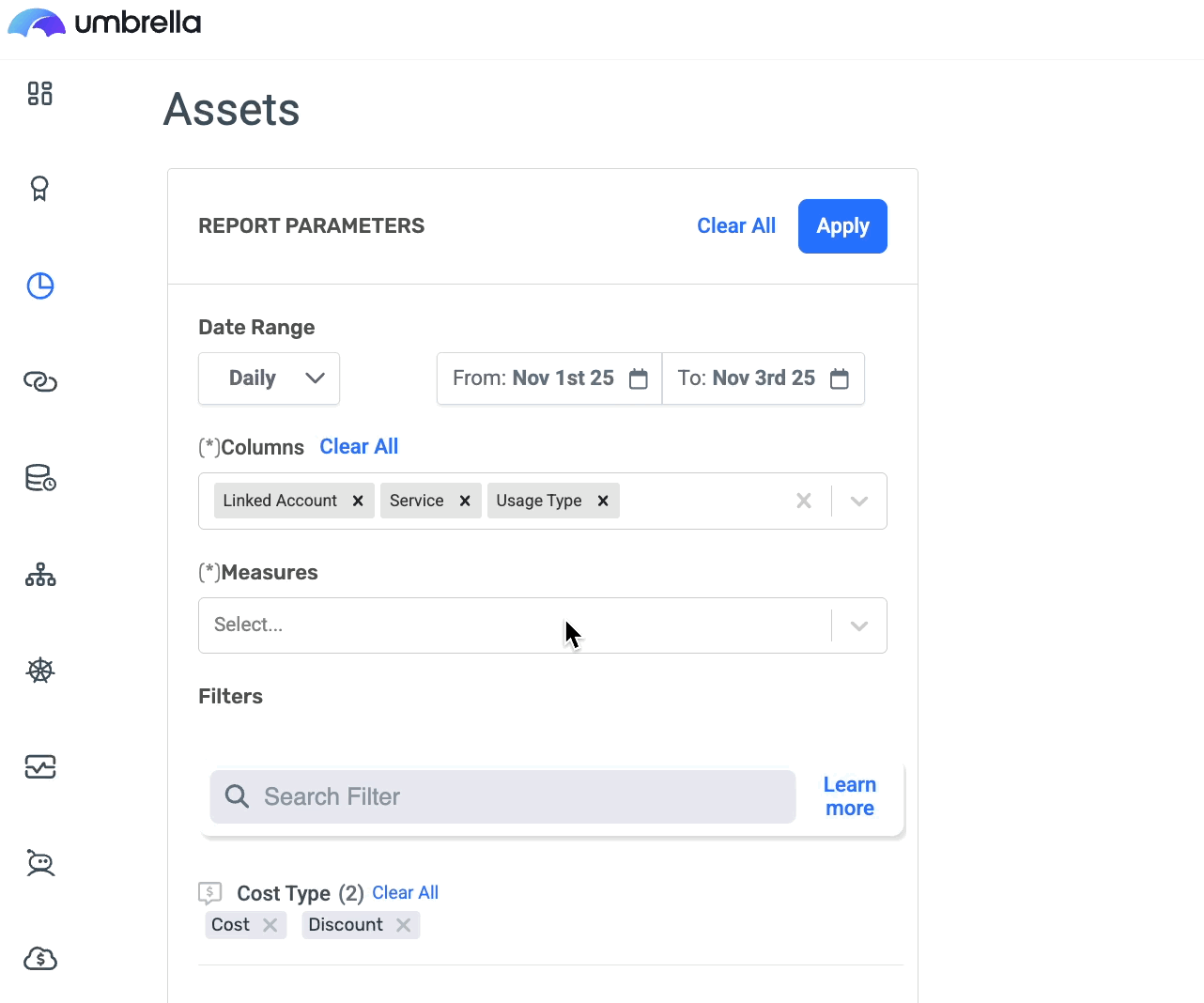
Task: Open the From date calendar picker
Action: (x=639, y=378)
